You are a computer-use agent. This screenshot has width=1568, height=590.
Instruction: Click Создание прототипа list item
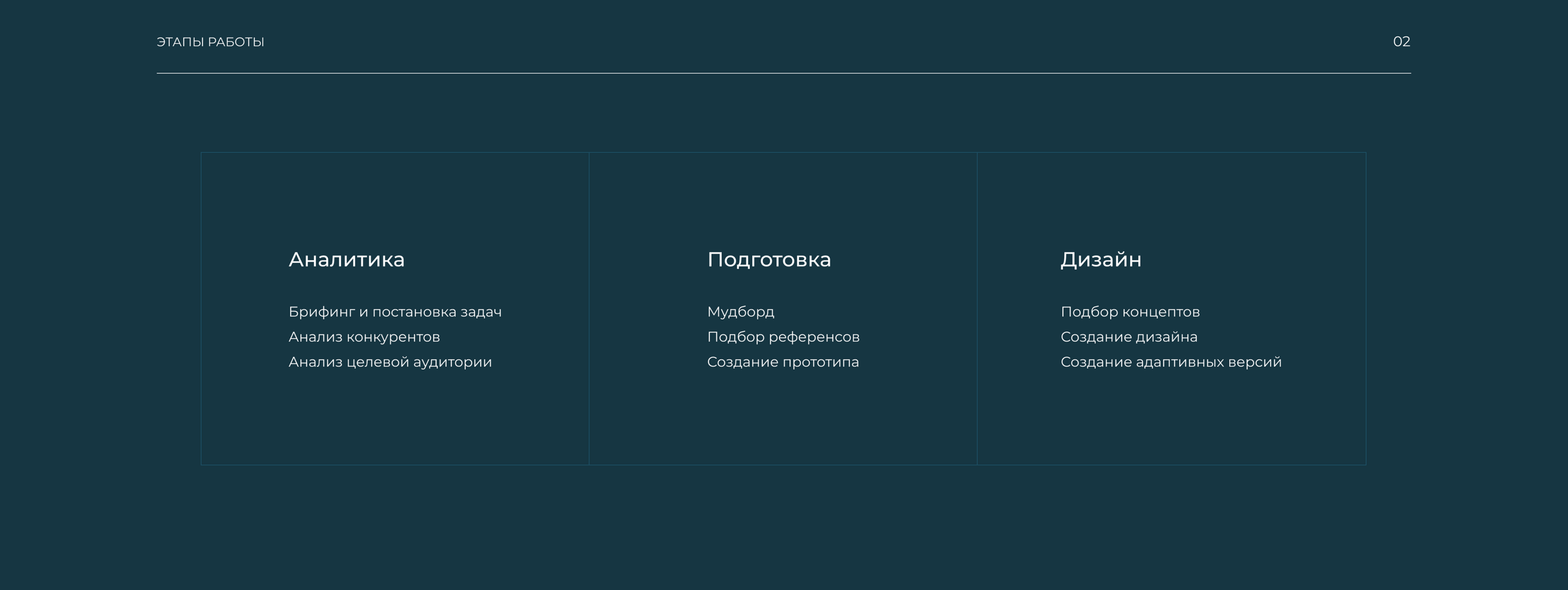[x=783, y=362]
